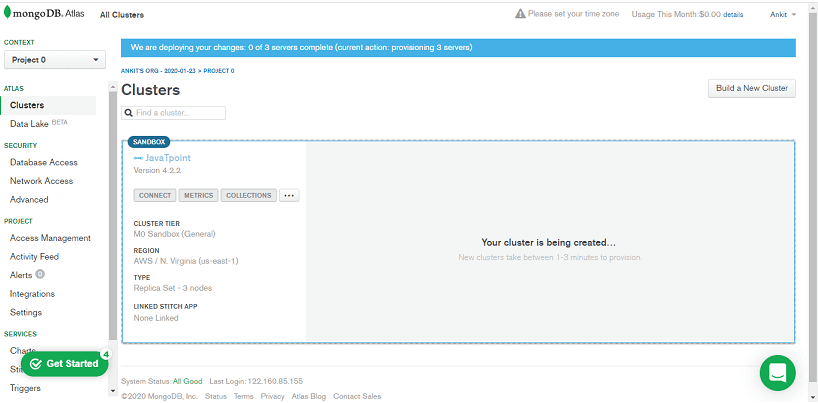
Task: Click sidebar scrollbar down arrow
Action: 113,390
